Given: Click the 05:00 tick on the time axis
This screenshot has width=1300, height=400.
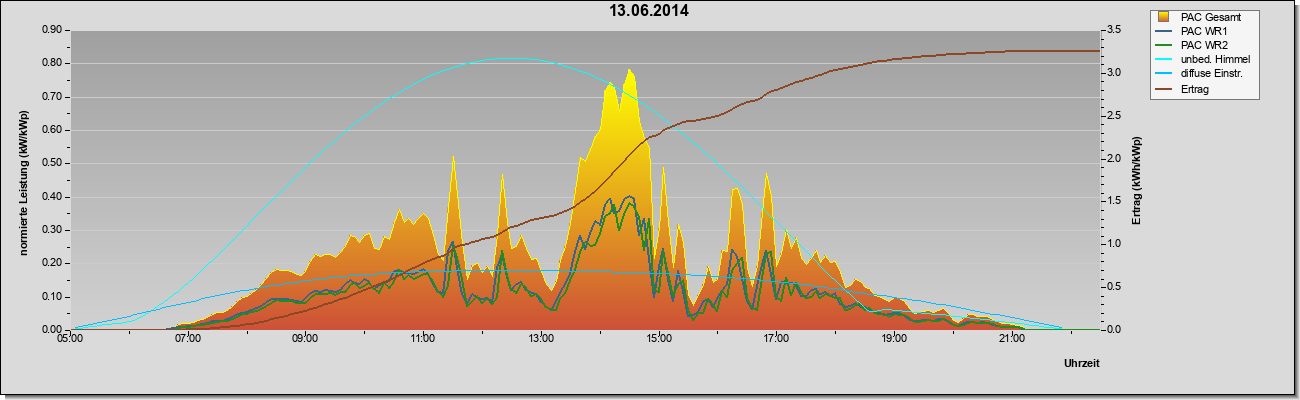Looking at the screenshot, I should [70, 340].
